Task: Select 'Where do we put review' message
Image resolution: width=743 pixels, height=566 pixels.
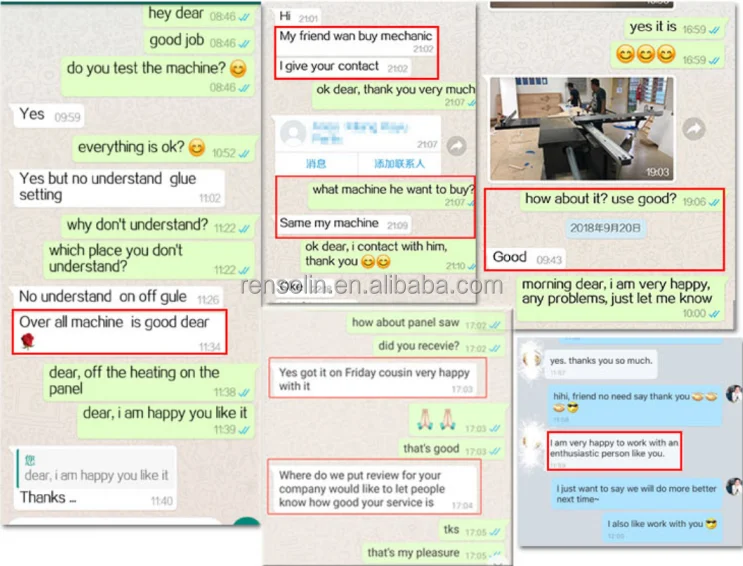Action: 374,488
